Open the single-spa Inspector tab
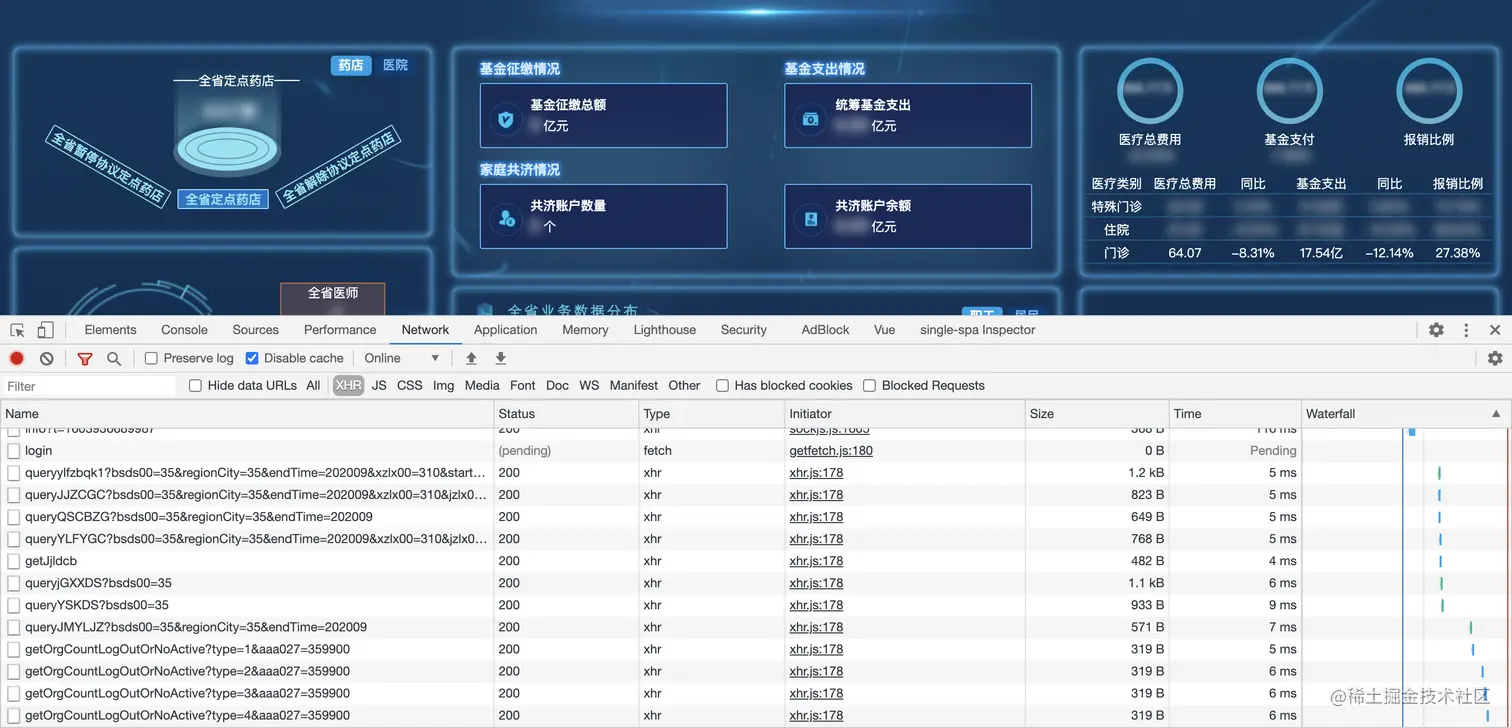This screenshot has height=728, width=1512. [x=978, y=330]
